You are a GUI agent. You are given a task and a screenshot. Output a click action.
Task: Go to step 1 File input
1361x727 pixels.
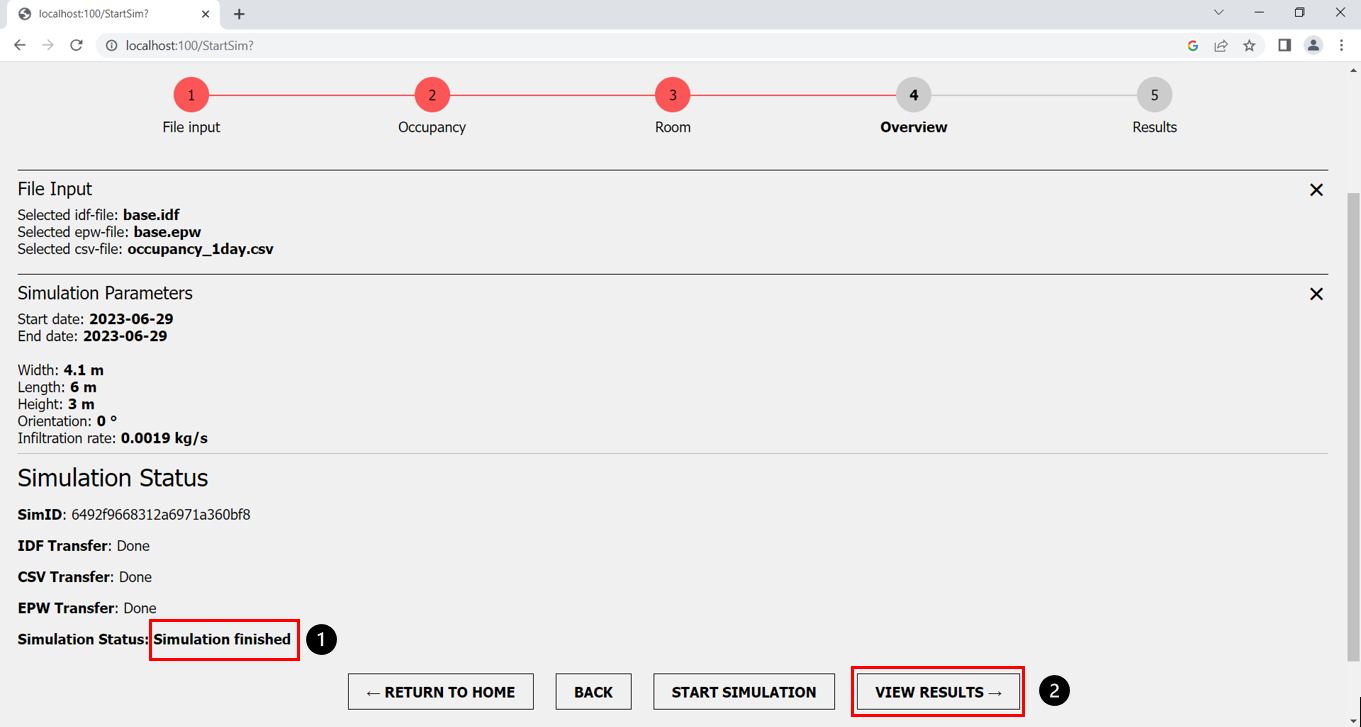(191, 96)
